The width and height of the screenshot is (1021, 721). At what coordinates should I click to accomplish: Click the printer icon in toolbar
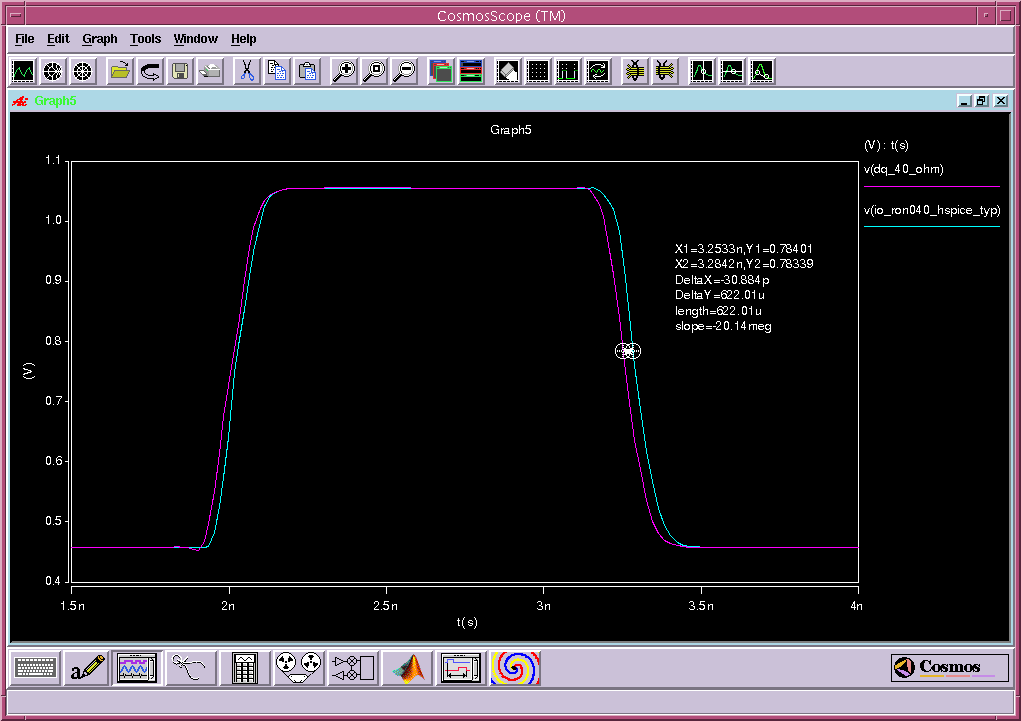pyautogui.click(x=210, y=71)
